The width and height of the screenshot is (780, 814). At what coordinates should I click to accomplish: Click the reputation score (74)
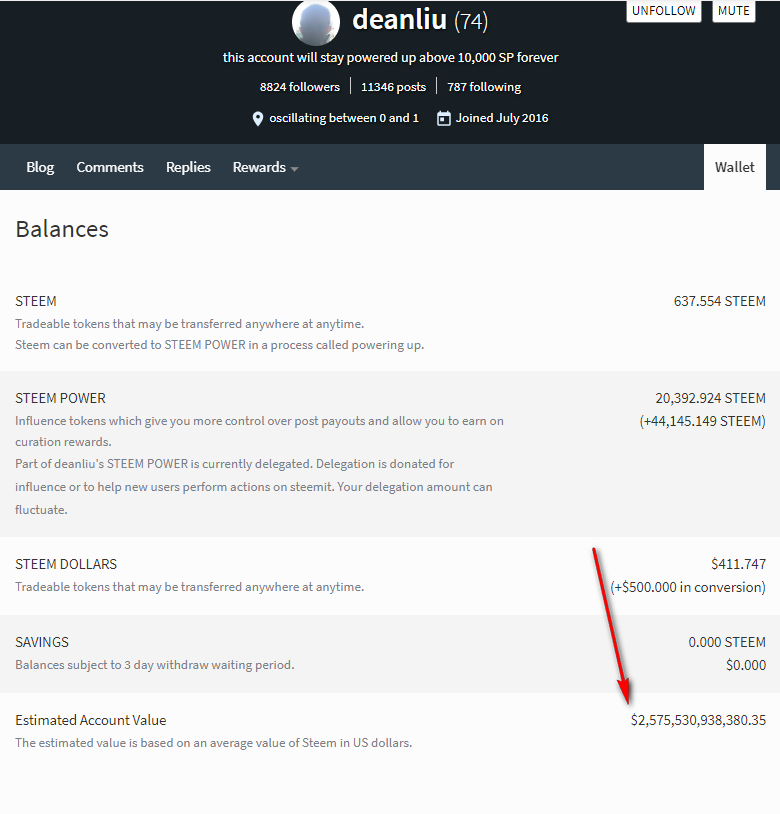(471, 21)
